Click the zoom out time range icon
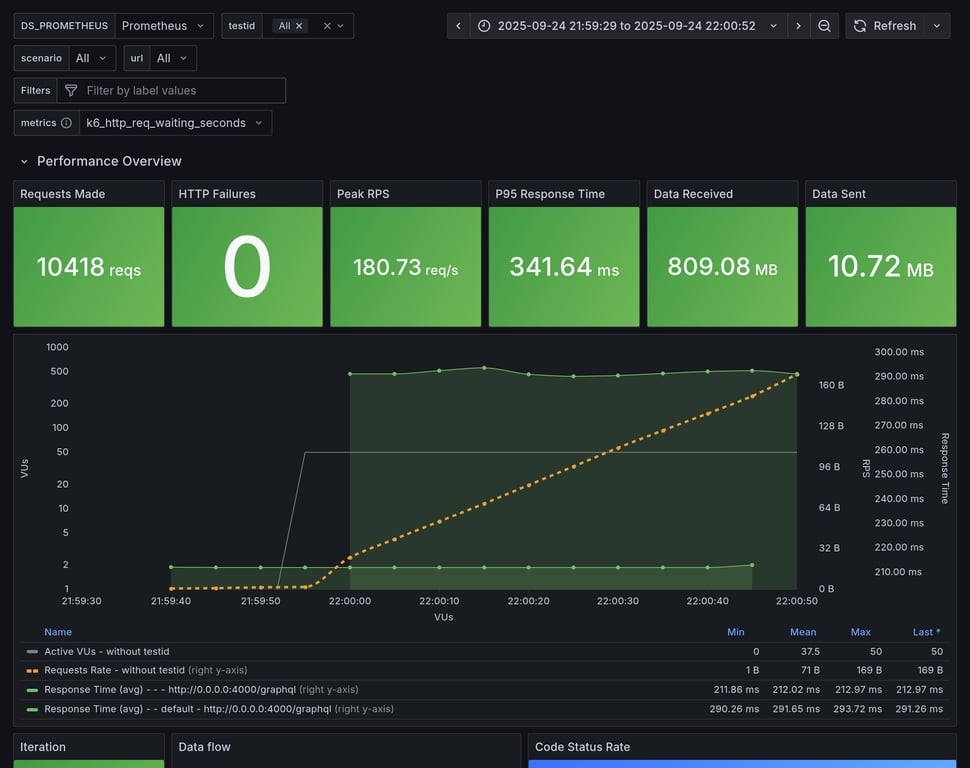This screenshot has width=970, height=768. 824,26
